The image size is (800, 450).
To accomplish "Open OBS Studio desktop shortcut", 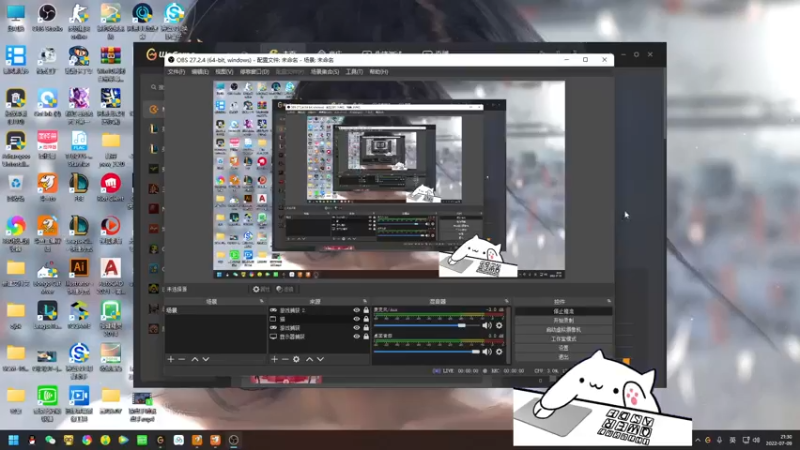I will [47, 18].
